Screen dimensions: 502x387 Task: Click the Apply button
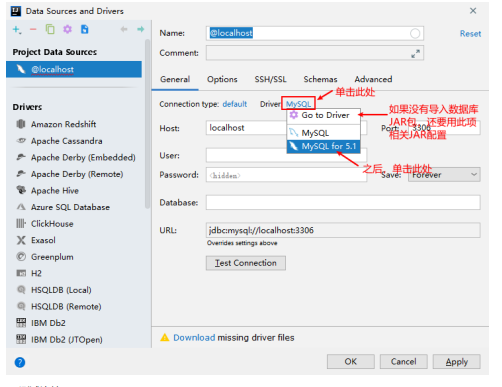tap(457, 362)
